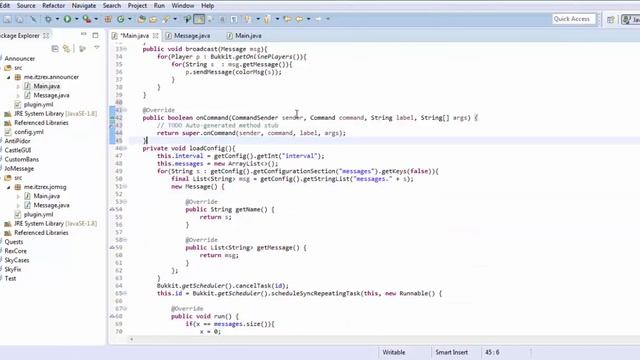Image resolution: width=640 pixels, height=360 pixels.
Task: Open the Navigate menu
Action: (84, 6)
